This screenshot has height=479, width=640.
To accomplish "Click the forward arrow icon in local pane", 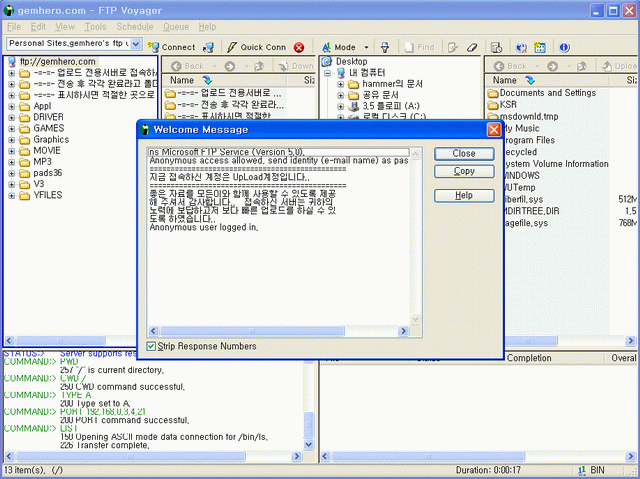I will pos(552,66).
